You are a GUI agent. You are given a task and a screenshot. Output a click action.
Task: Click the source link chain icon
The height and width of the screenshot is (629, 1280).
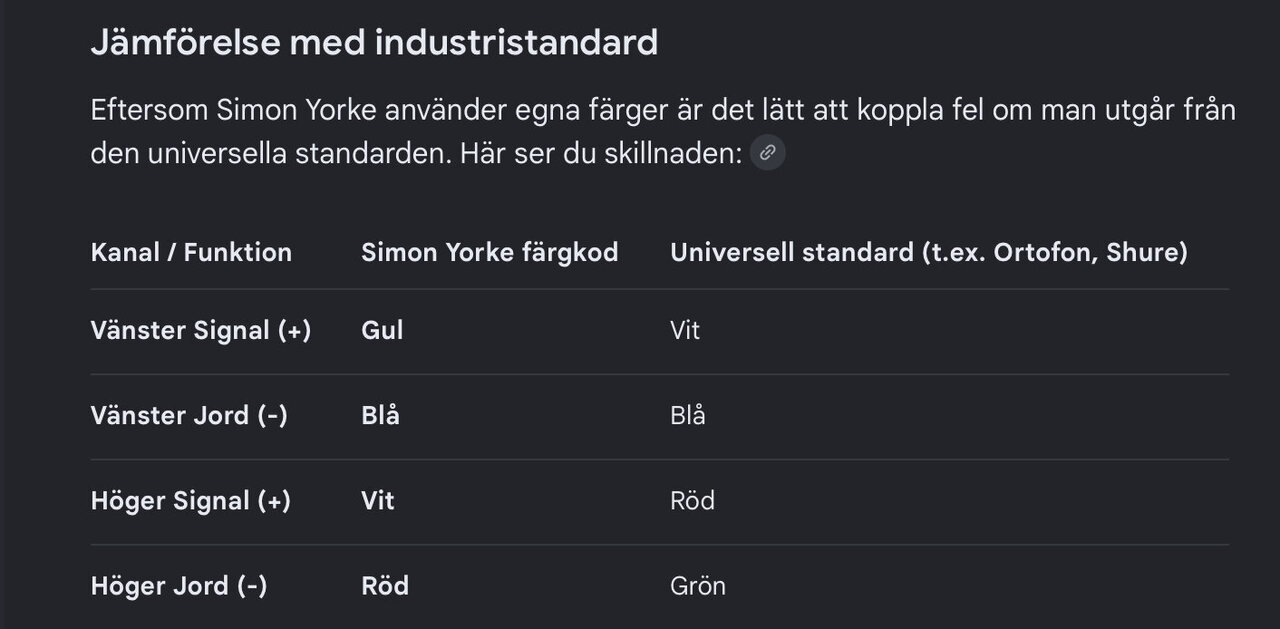click(x=768, y=153)
